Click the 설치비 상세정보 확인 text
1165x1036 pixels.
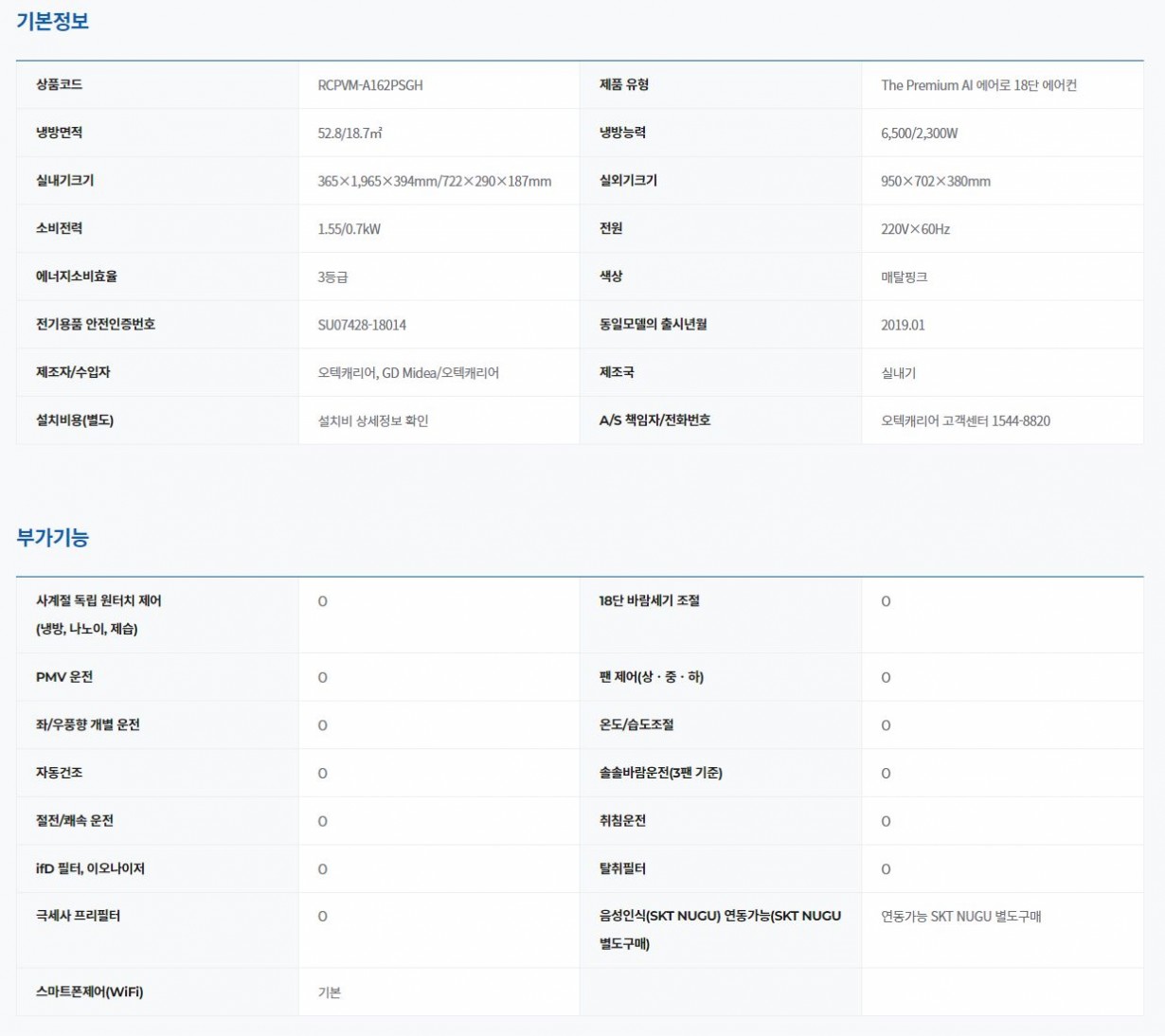pos(373,420)
